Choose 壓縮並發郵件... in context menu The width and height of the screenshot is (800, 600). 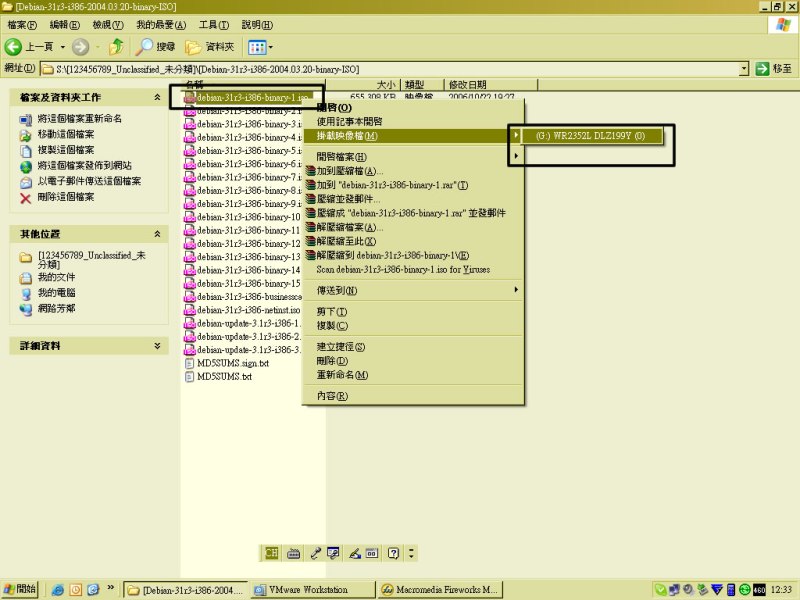(x=413, y=199)
